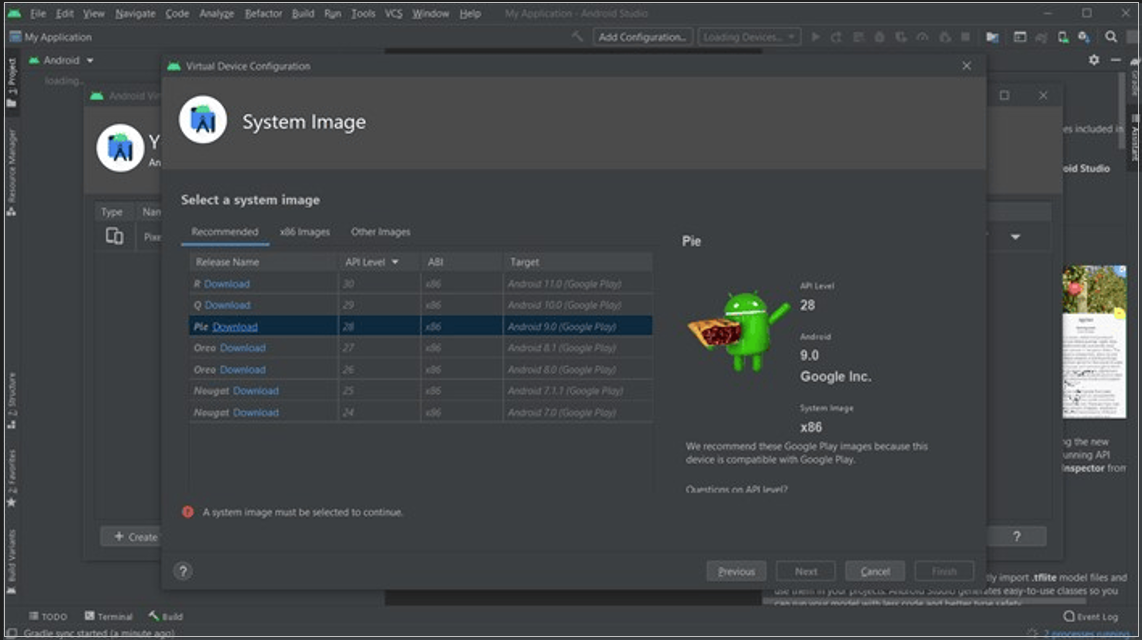Open the Event Log
This screenshot has width=1142, height=640.
[x=1090, y=616]
